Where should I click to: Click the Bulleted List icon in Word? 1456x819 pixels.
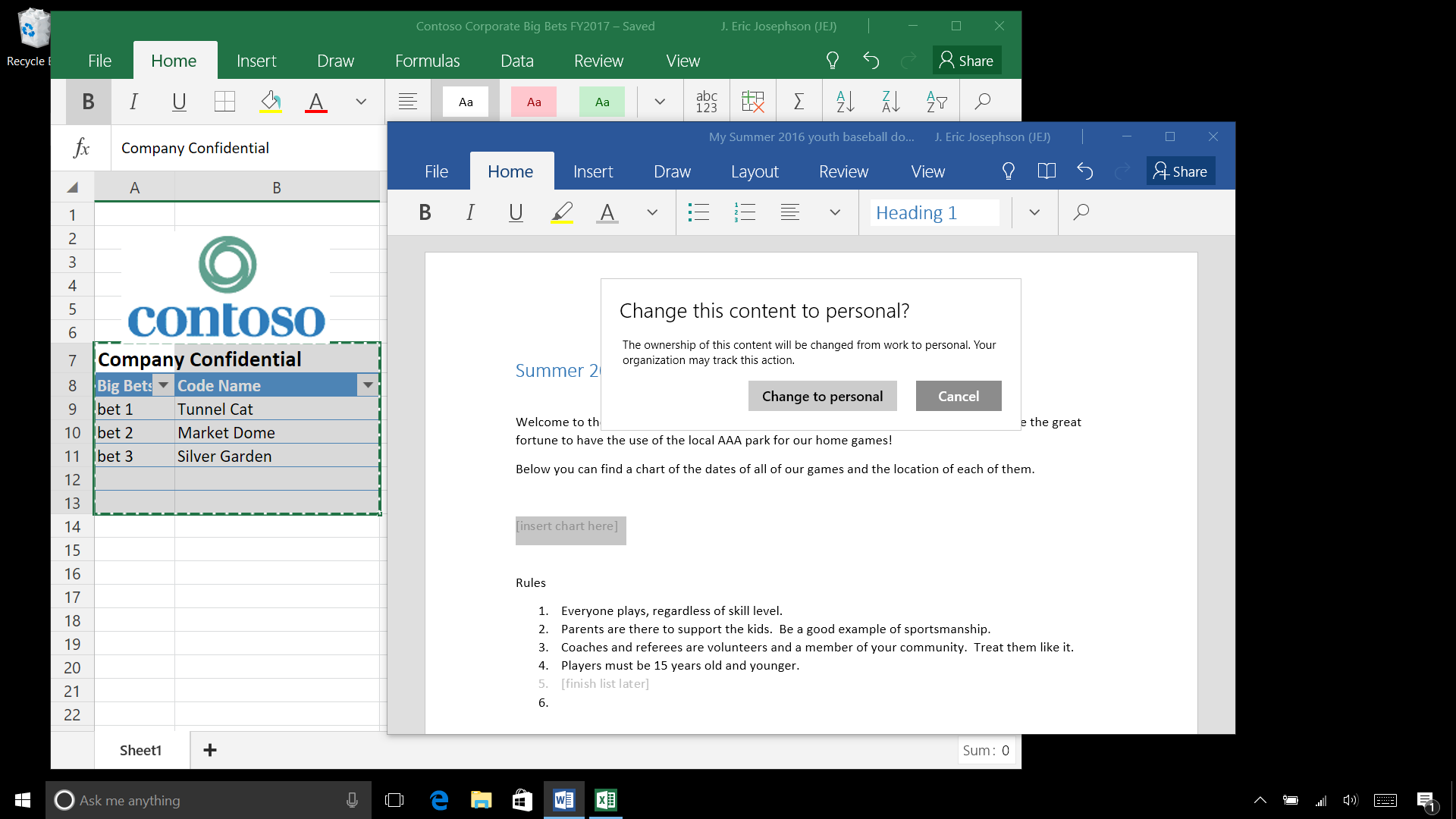(697, 212)
